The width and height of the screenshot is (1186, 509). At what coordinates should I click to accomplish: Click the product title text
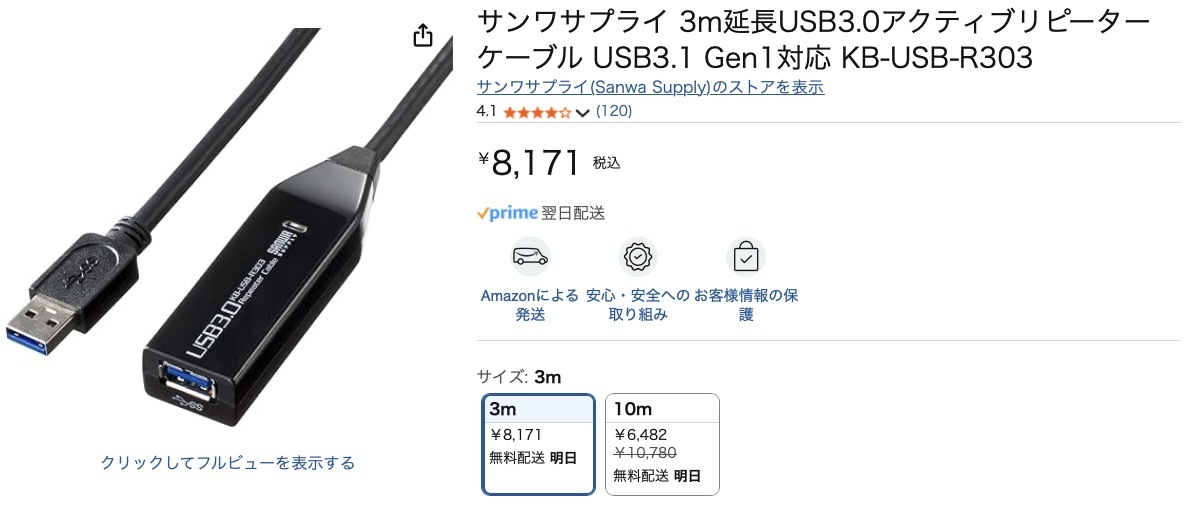point(813,39)
